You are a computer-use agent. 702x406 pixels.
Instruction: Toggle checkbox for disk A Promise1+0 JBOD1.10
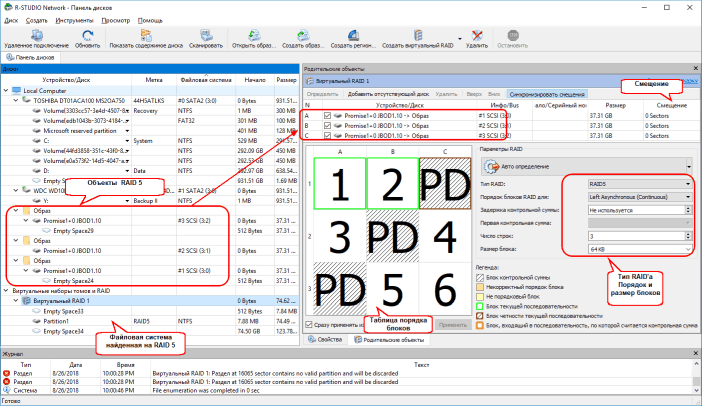pyautogui.click(x=327, y=115)
